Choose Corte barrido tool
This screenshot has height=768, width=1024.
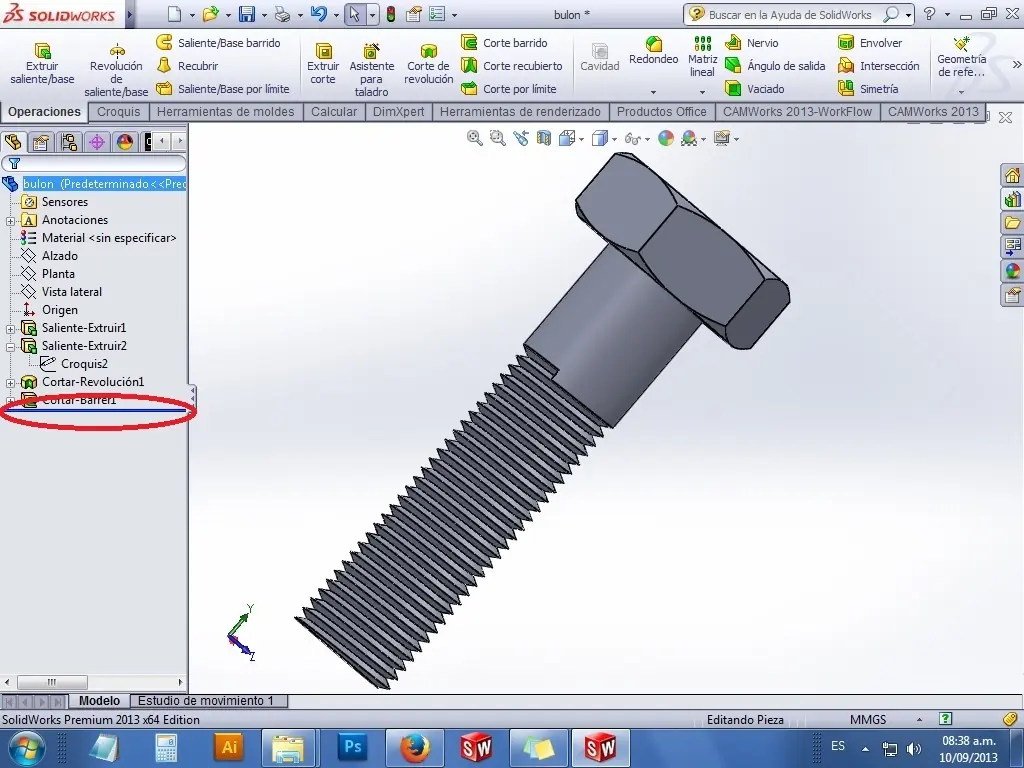click(504, 42)
